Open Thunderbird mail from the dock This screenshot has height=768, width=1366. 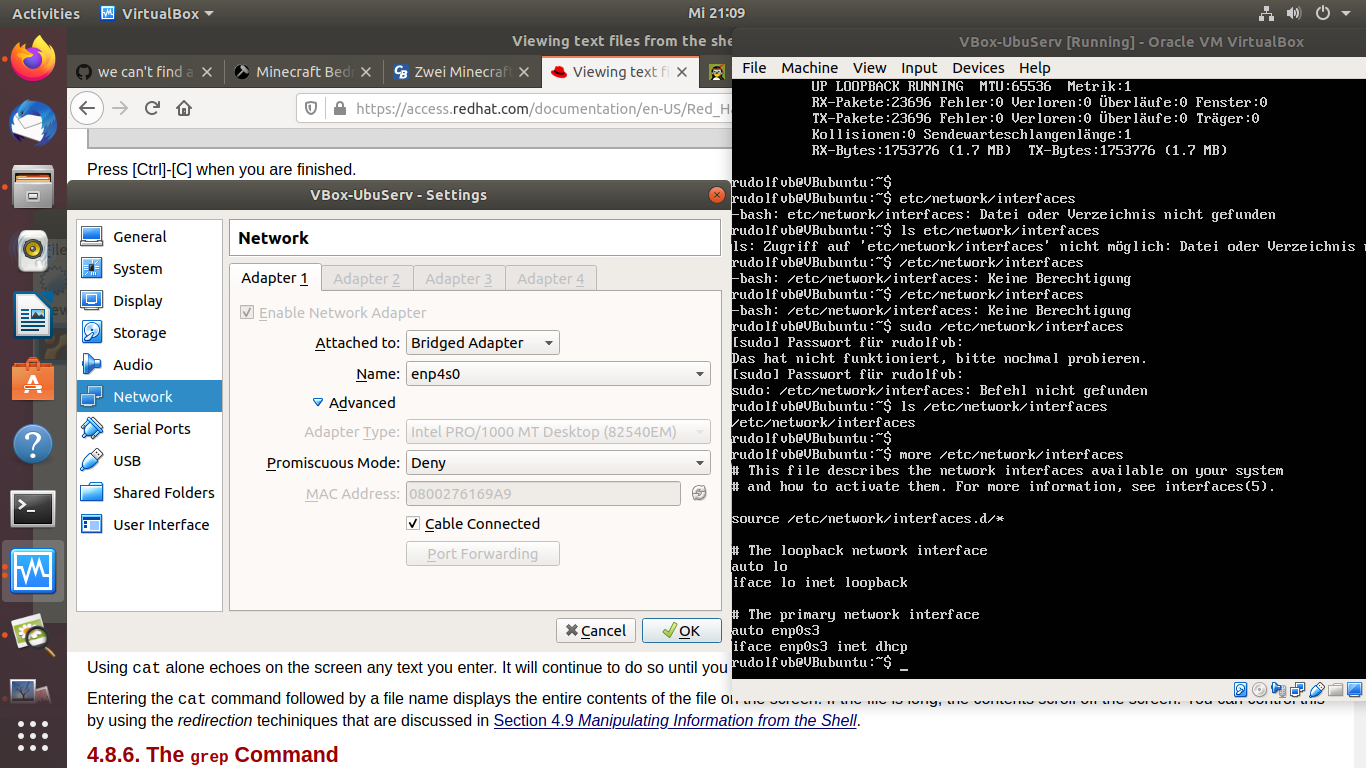[x=33, y=123]
